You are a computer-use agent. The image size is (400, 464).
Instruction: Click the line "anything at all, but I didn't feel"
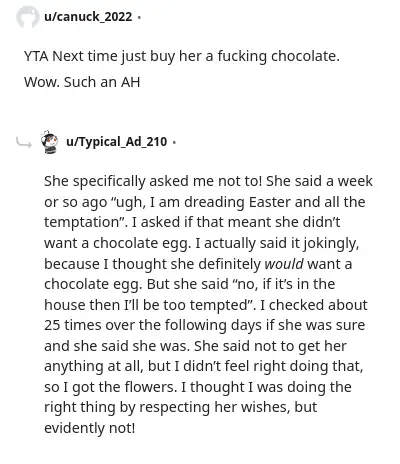[203, 366]
